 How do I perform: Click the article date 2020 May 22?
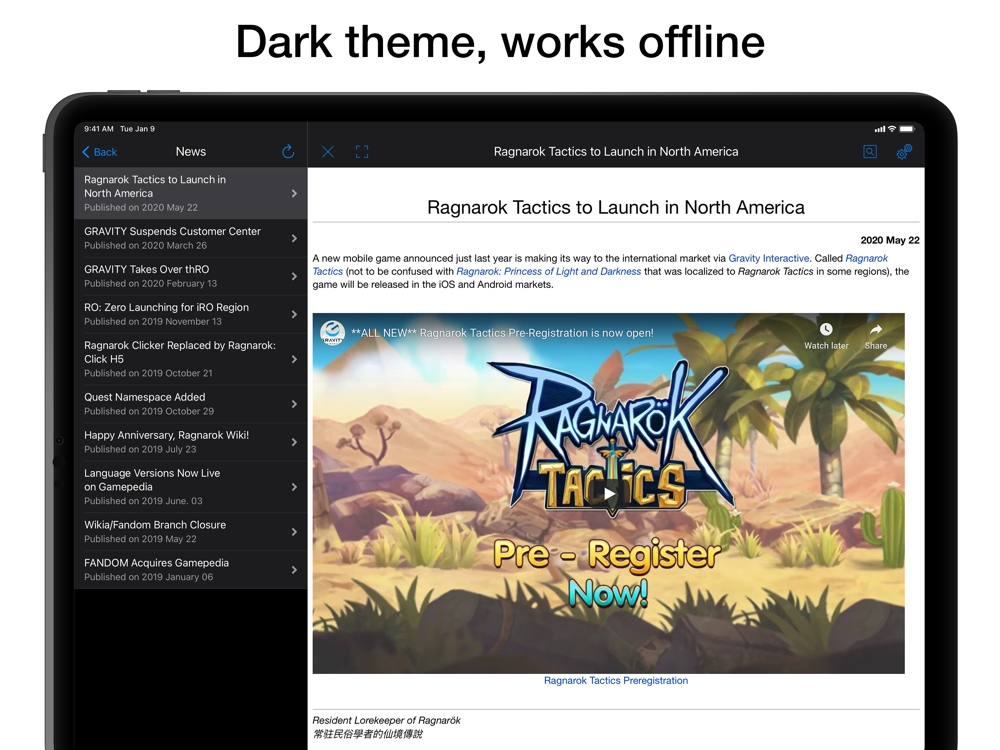point(890,240)
